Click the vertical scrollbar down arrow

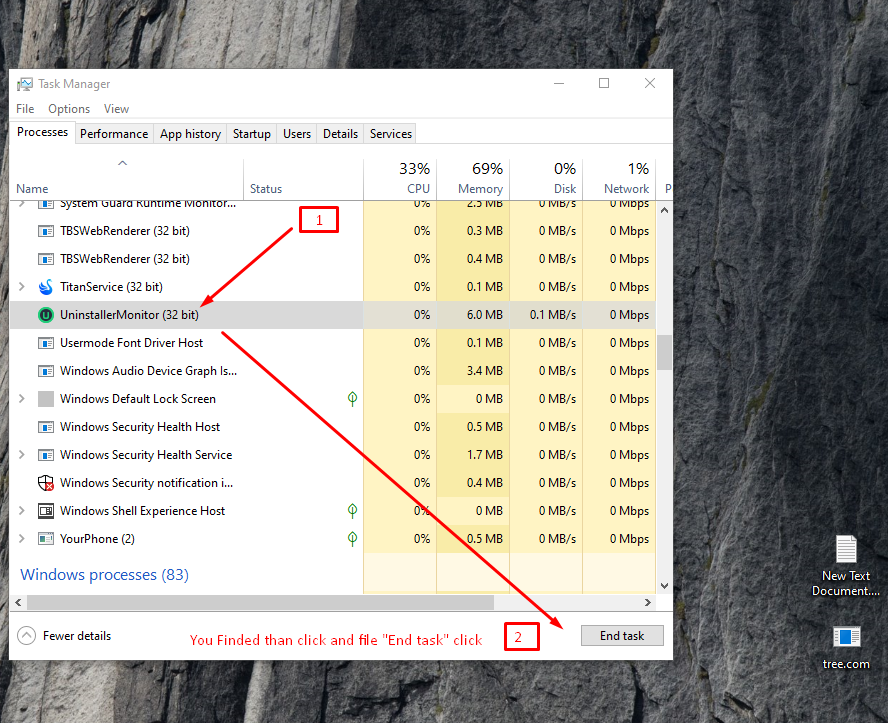(664, 586)
